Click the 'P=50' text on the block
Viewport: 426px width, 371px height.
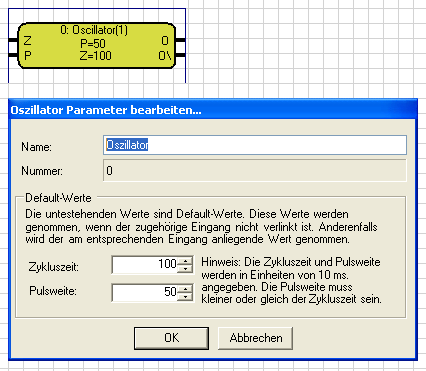pos(93,44)
